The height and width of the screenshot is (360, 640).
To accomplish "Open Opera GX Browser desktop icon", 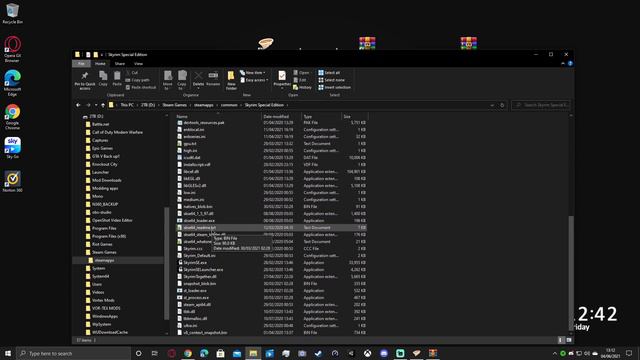I will tap(12, 49).
